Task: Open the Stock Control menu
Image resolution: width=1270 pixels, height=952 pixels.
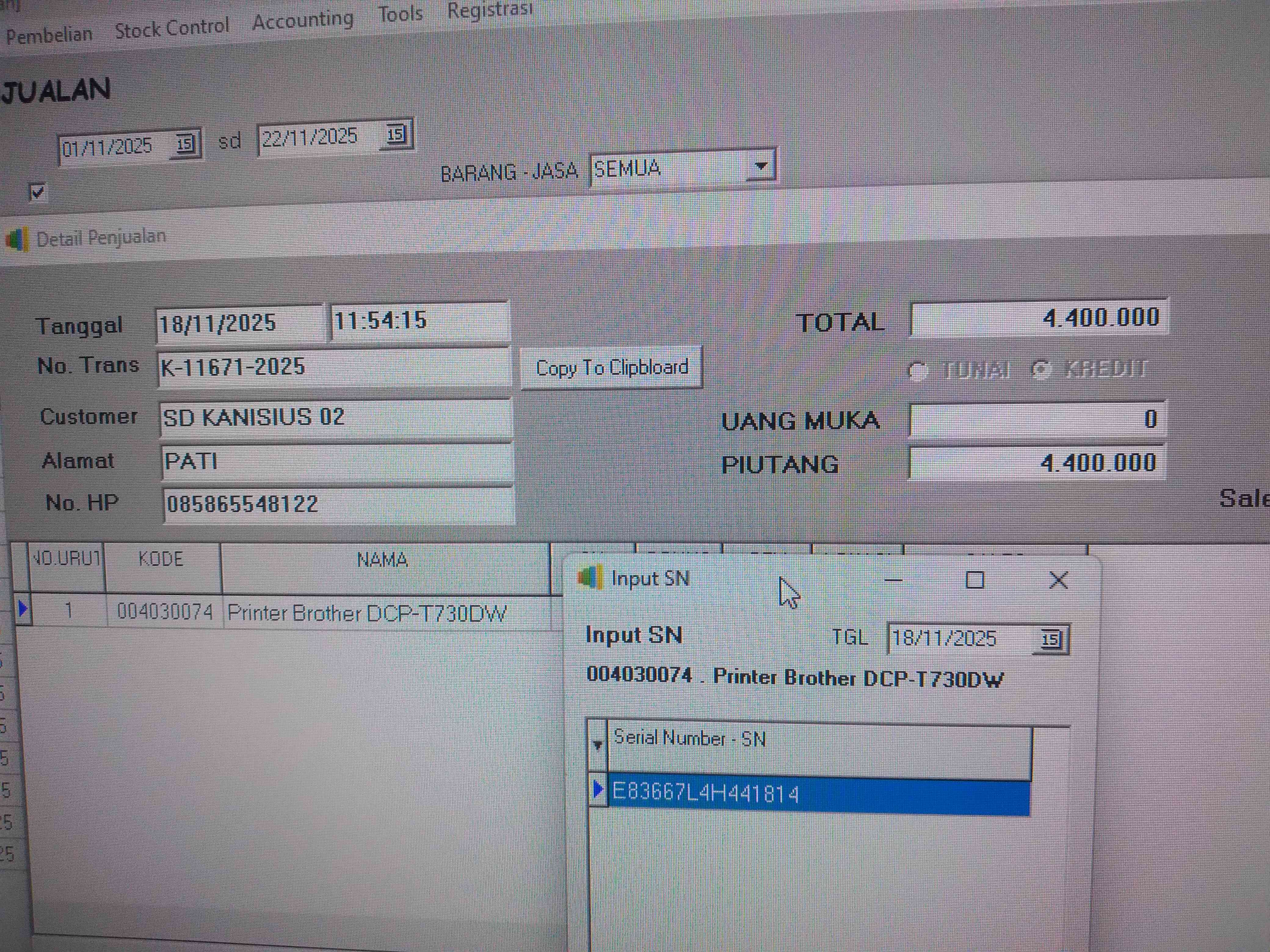Action: 172,27
